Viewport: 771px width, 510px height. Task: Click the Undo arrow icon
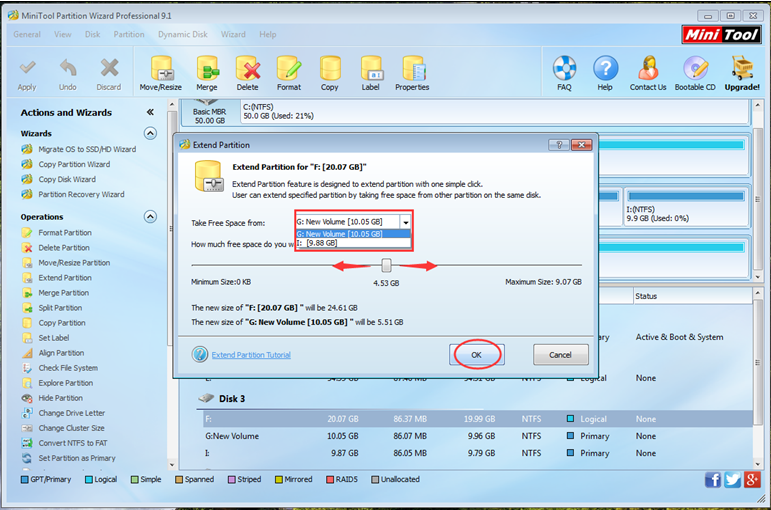[x=68, y=68]
